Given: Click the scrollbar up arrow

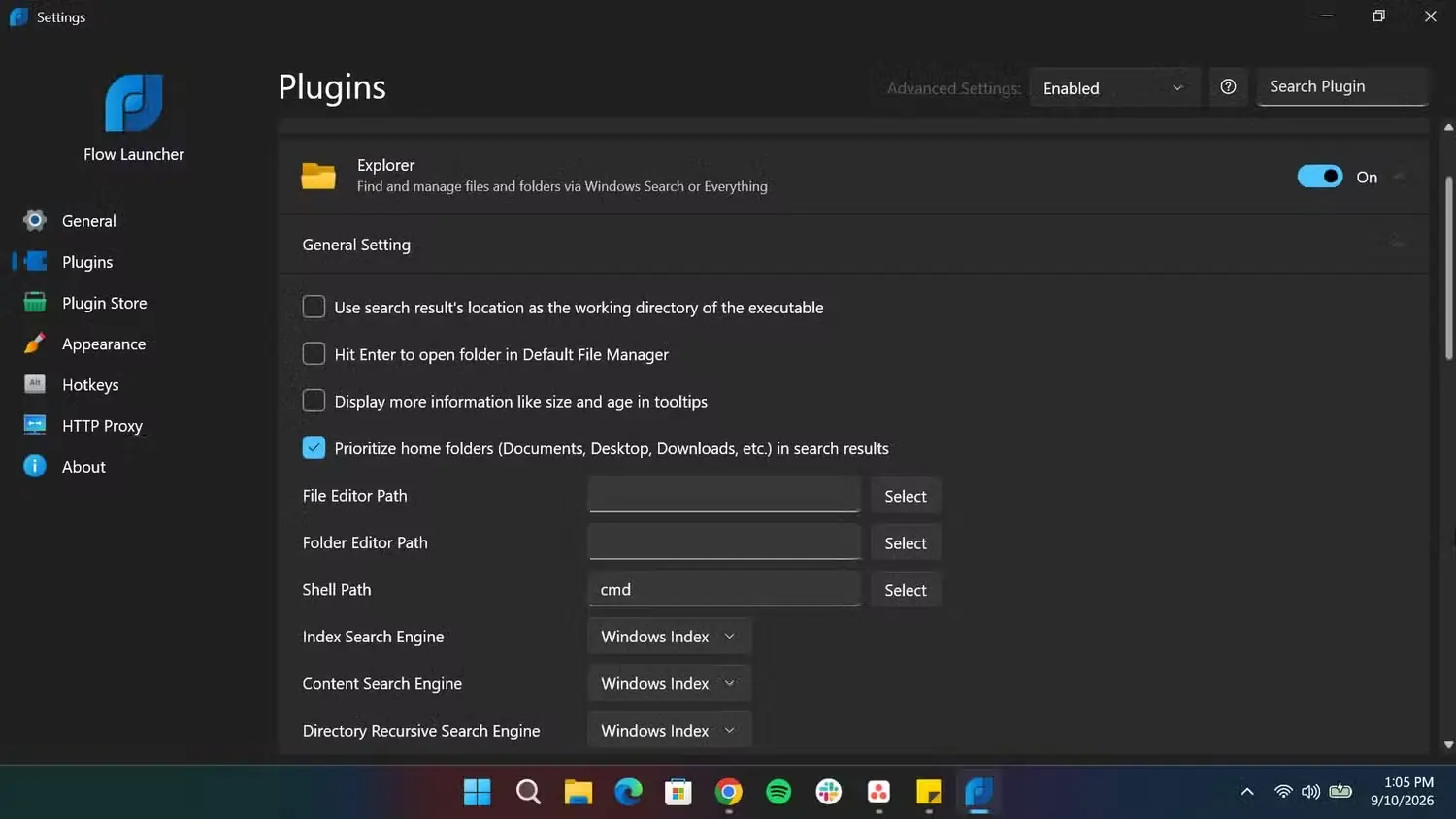Looking at the screenshot, I should click(1448, 127).
